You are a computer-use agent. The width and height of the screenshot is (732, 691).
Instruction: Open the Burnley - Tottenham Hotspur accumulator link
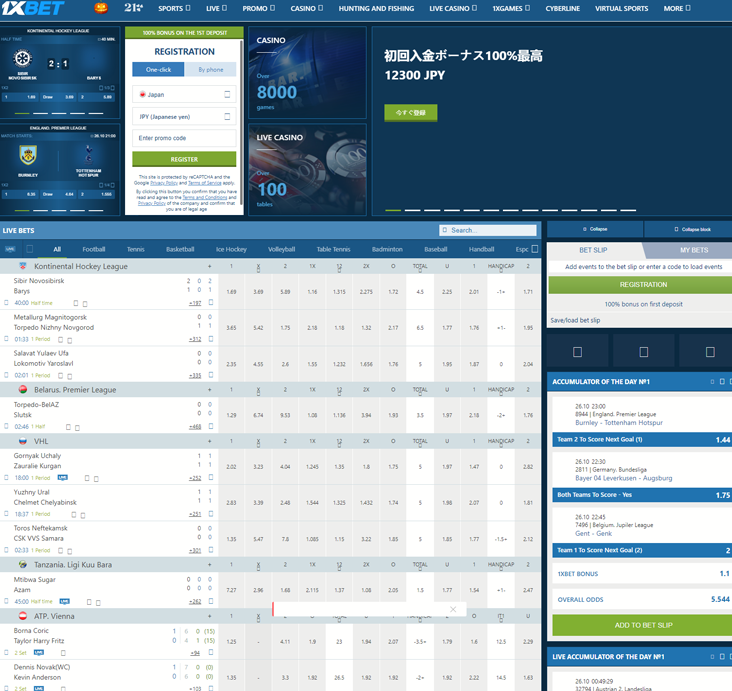point(619,423)
